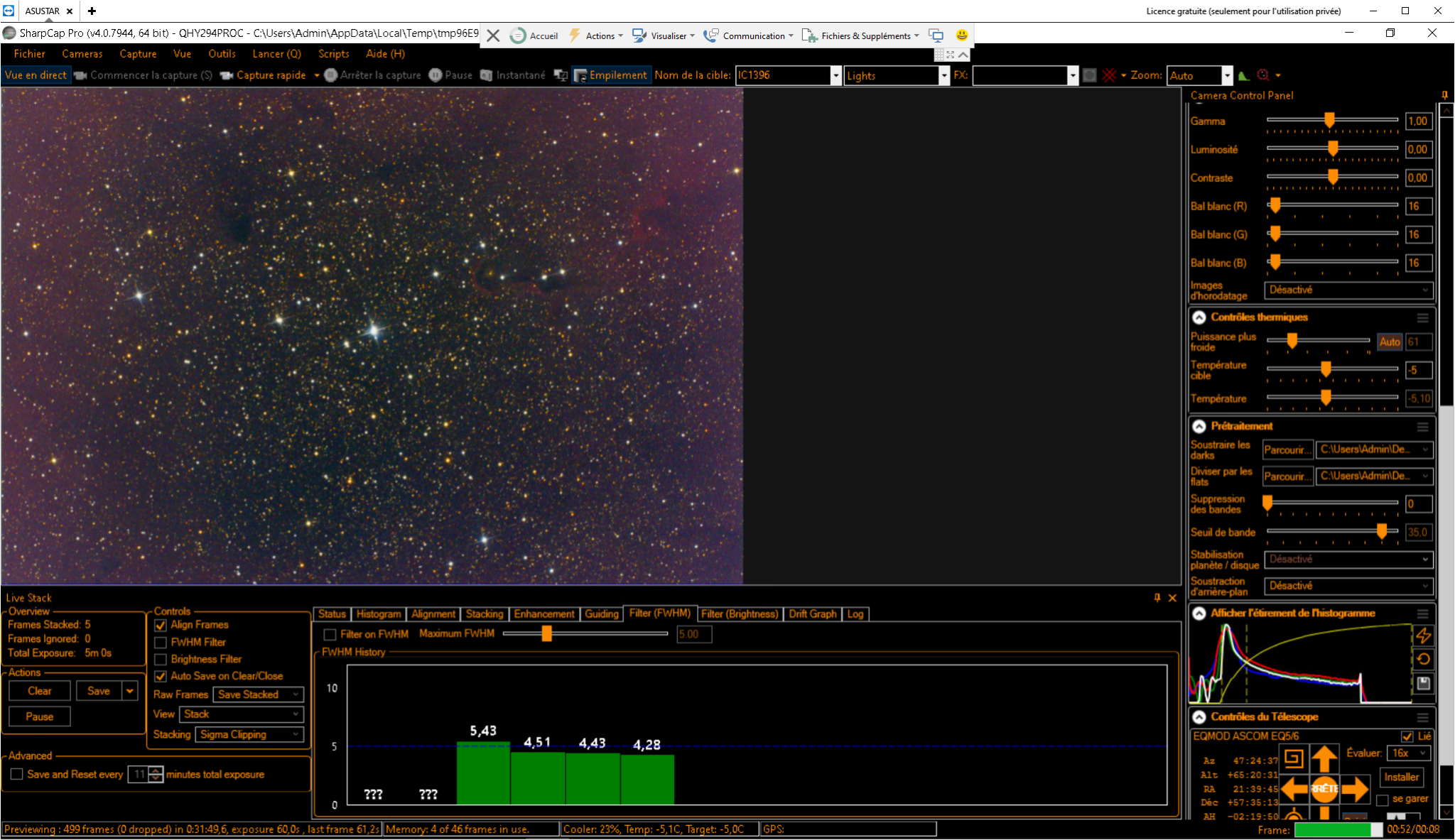This screenshot has height=840, width=1455.
Task: Click Parcourir for Diviser par les flats
Action: coord(1287,476)
